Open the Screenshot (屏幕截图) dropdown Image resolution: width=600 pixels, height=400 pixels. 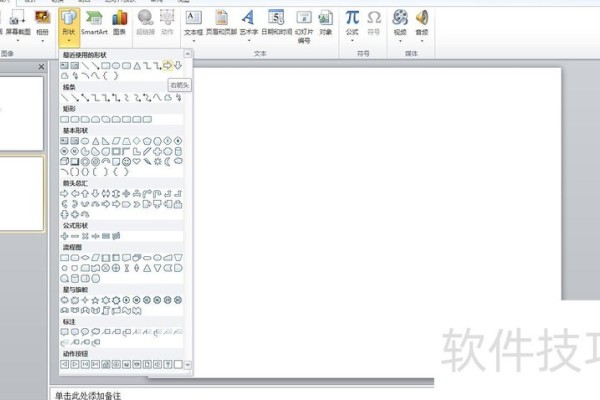click(18, 26)
